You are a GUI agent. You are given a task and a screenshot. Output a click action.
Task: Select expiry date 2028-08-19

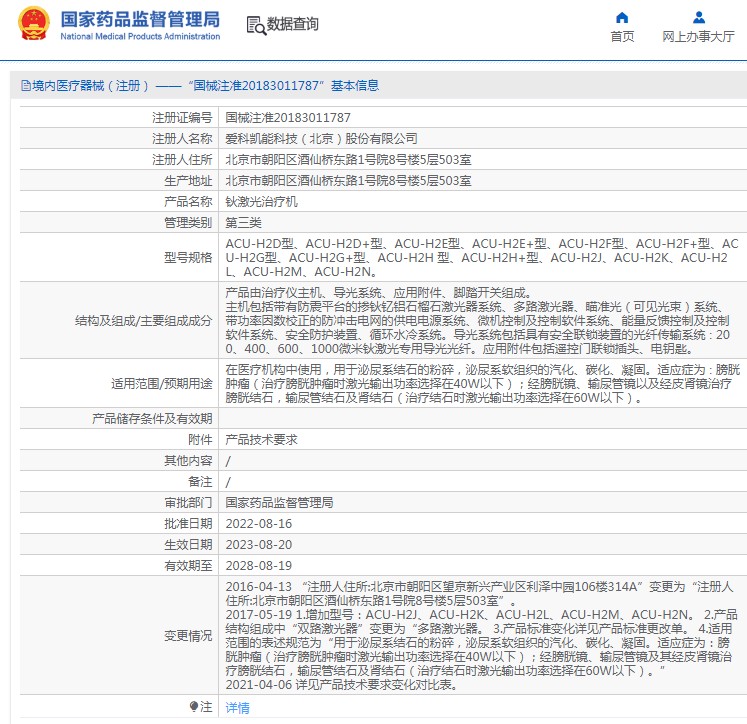click(259, 565)
